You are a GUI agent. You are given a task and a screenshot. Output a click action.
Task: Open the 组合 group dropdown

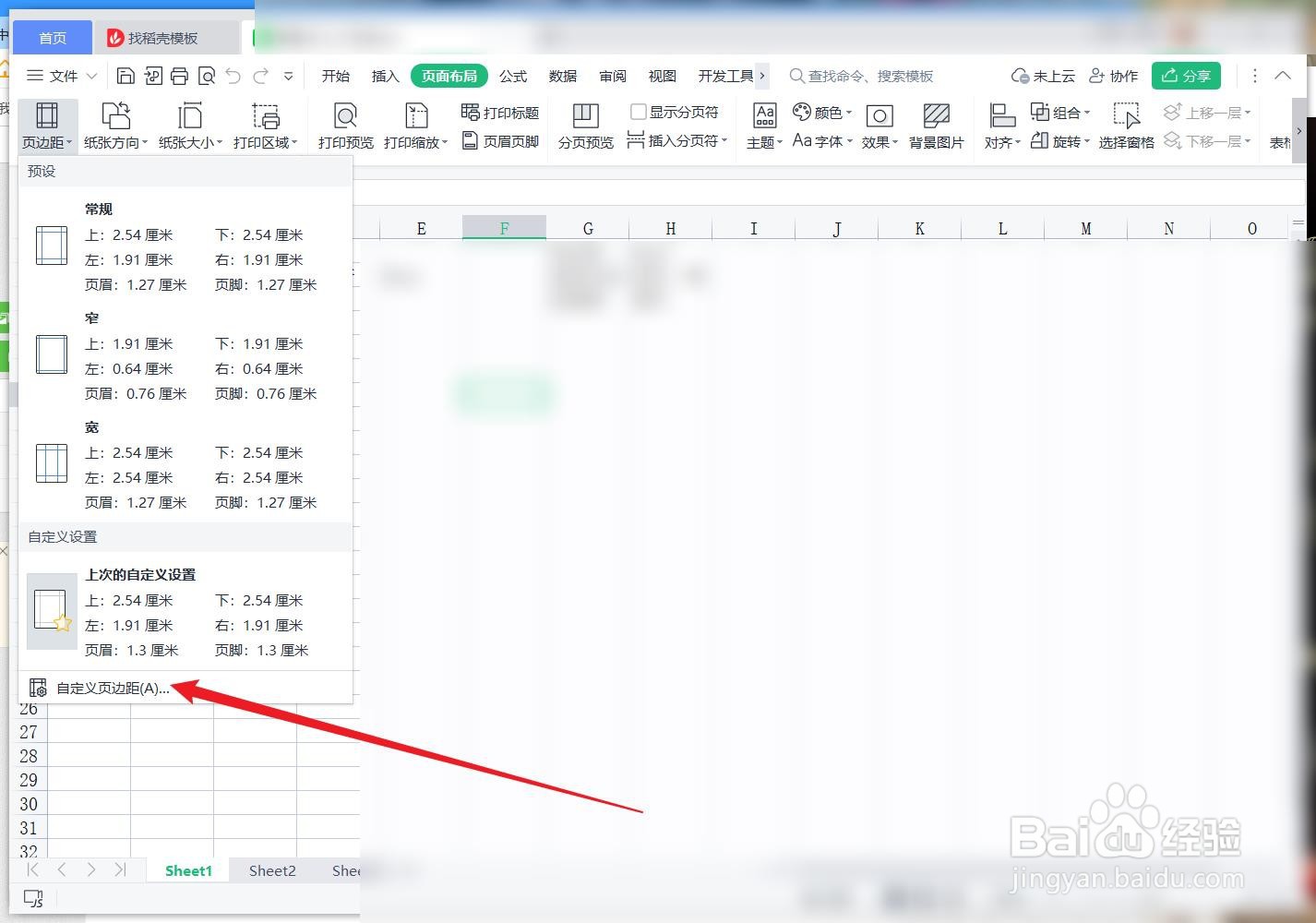pos(1060,113)
